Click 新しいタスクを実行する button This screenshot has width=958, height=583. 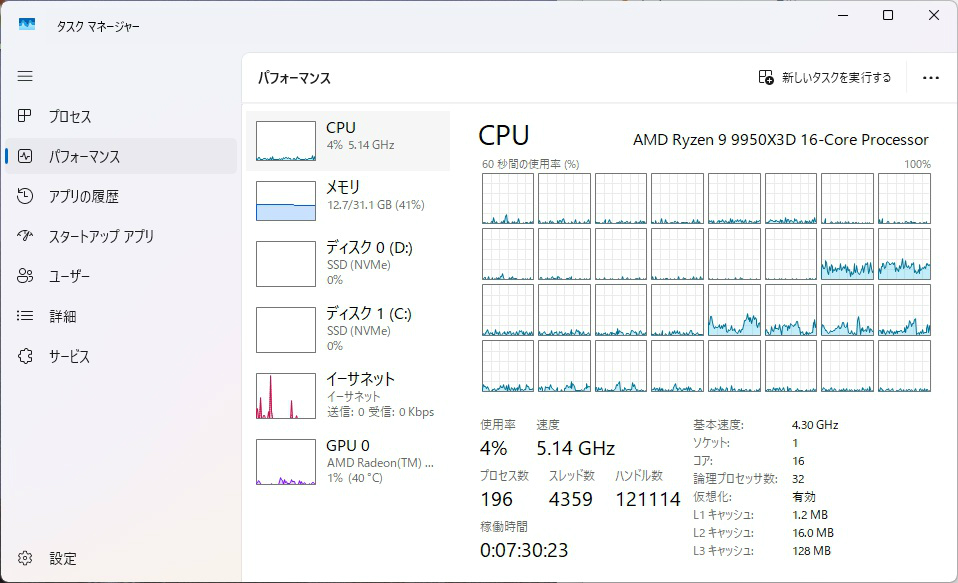pyautogui.click(x=825, y=77)
